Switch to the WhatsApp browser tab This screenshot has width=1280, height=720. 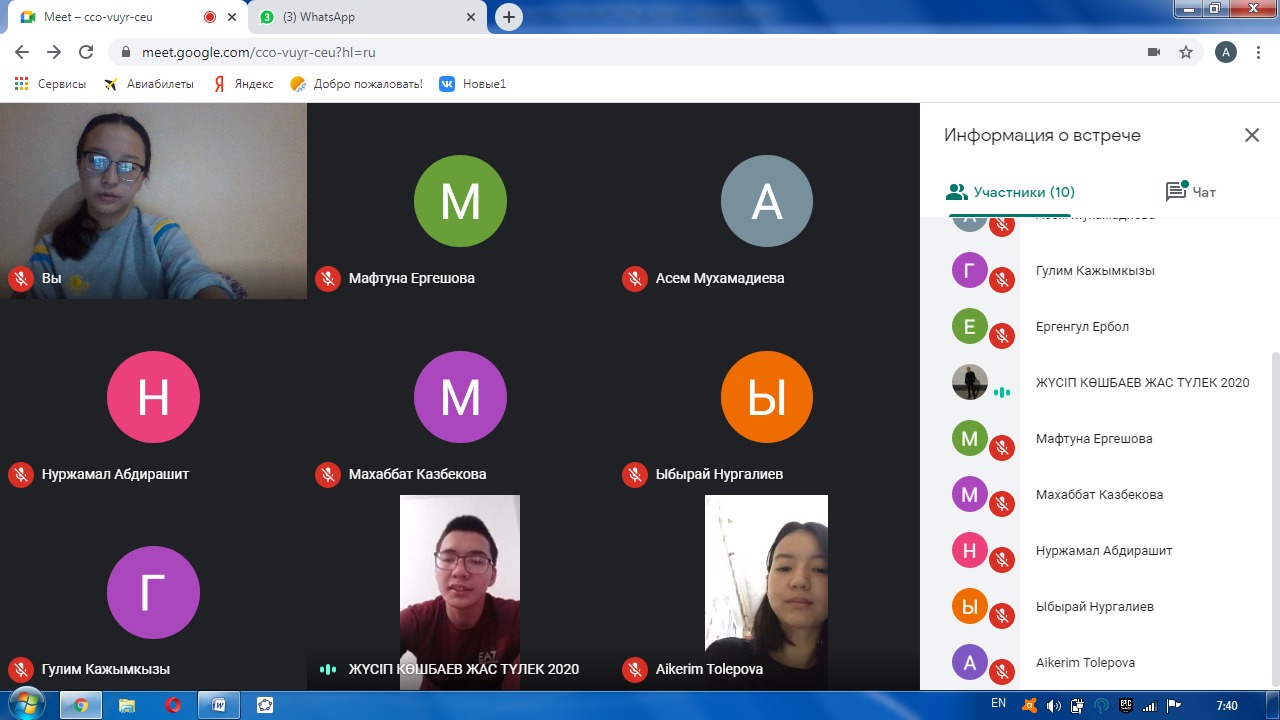click(365, 17)
